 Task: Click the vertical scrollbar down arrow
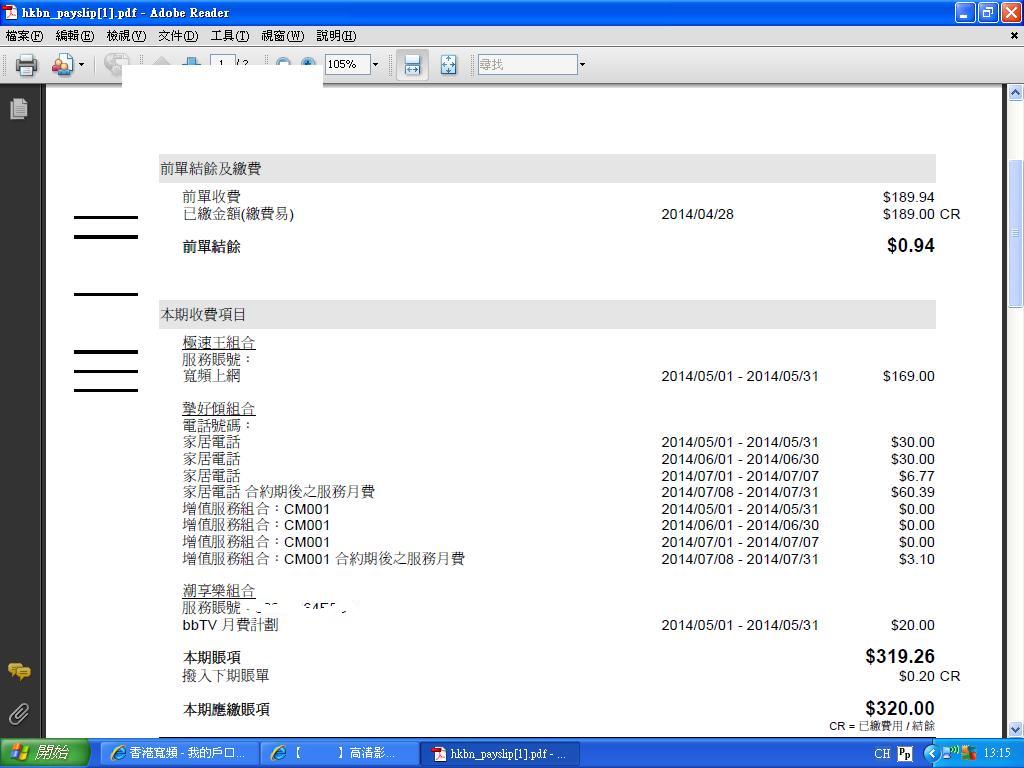pos(1016,729)
